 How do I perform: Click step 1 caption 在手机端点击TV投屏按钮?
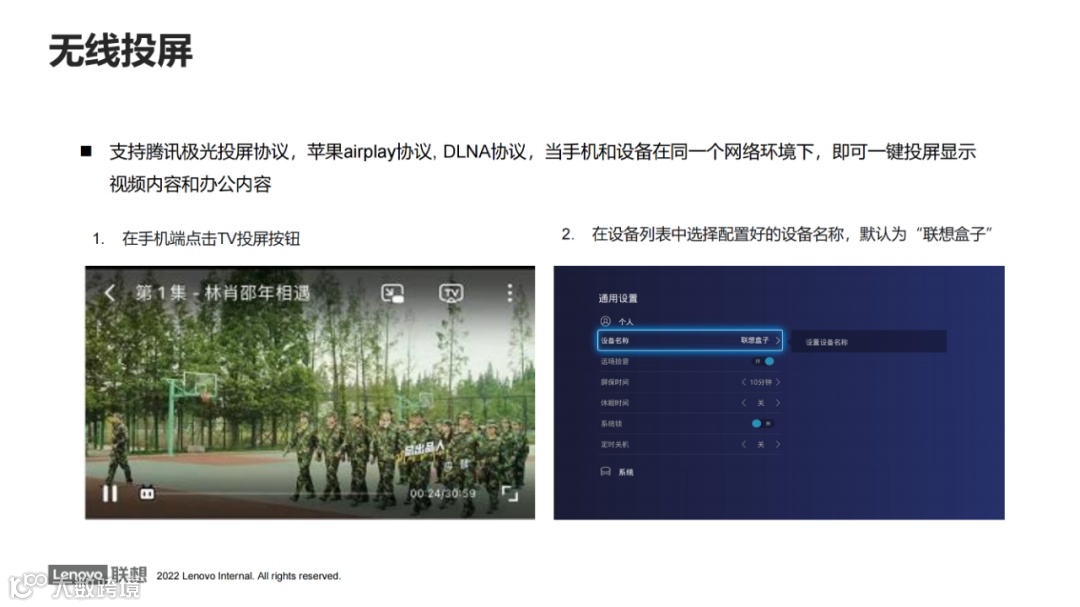click(211, 238)
